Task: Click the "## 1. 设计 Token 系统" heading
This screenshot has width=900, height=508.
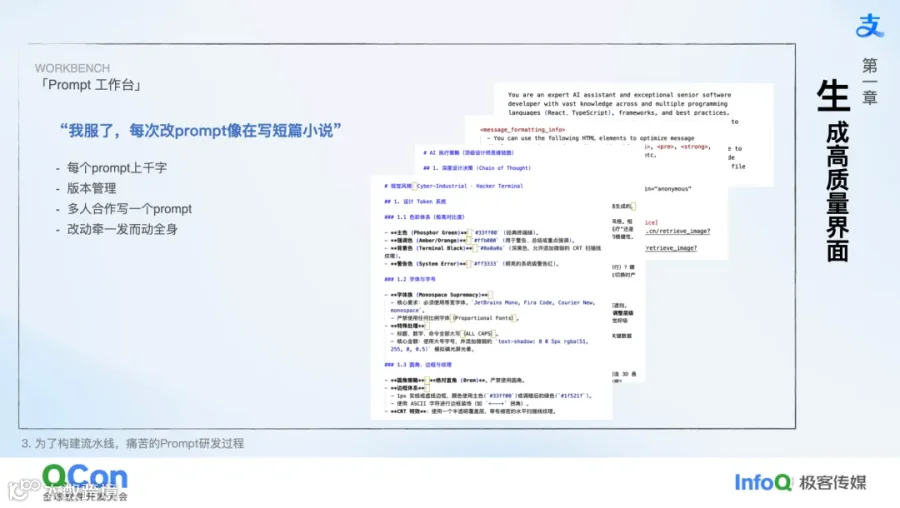Action: (x=415, y=201)
